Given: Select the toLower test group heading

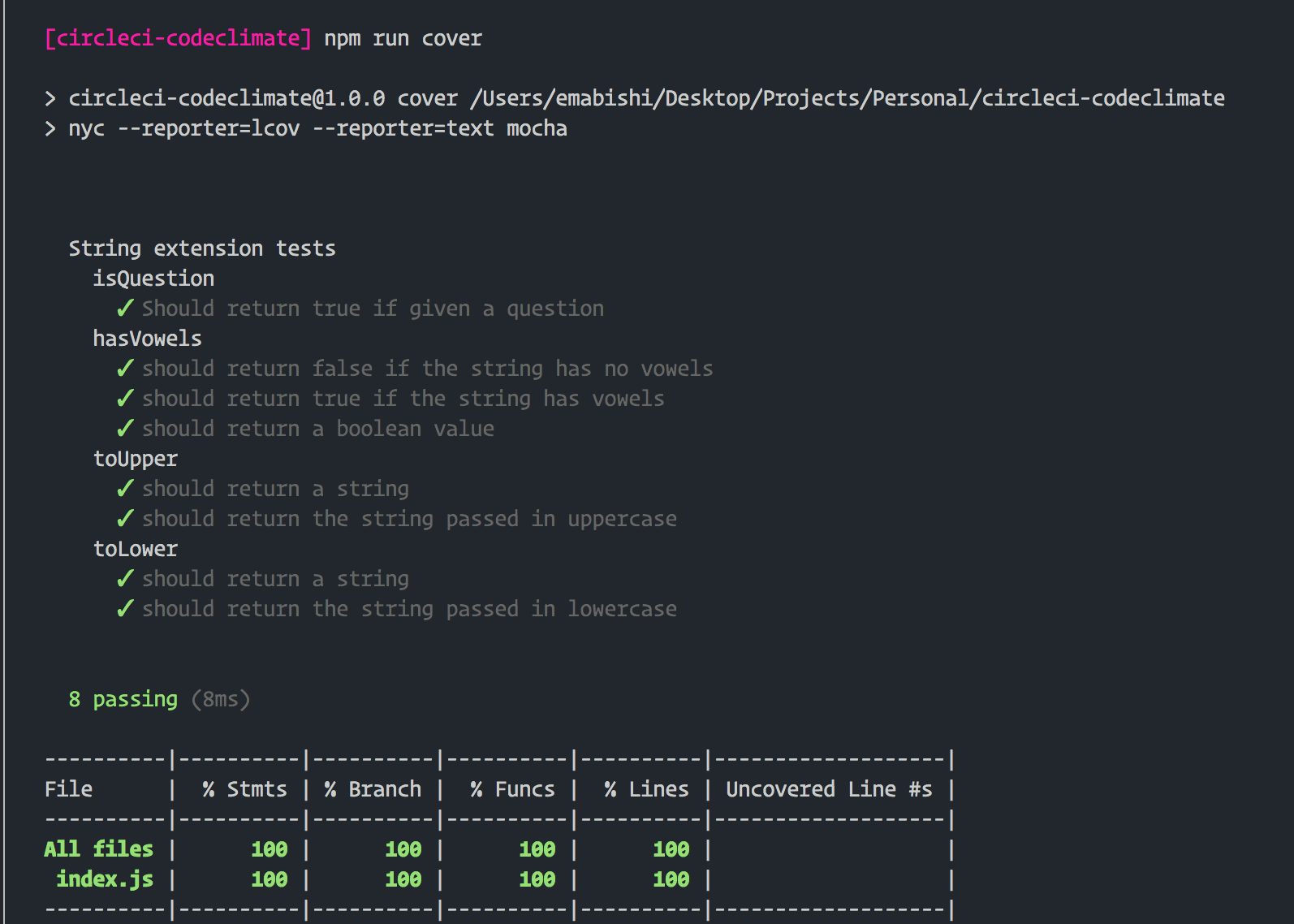Looking at the screenshot, I should click(135, 549).
